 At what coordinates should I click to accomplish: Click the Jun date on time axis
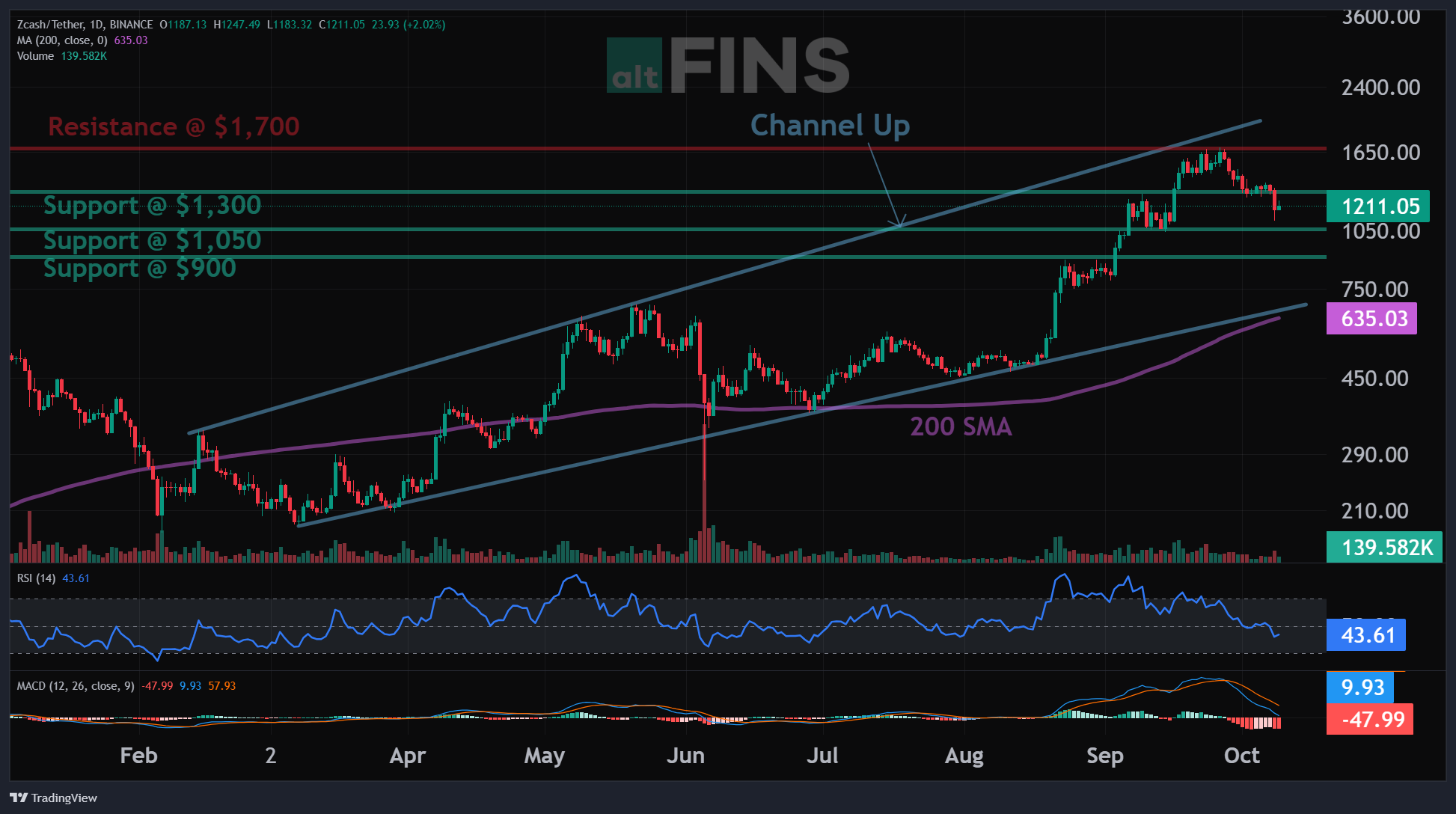pos(685,756)
